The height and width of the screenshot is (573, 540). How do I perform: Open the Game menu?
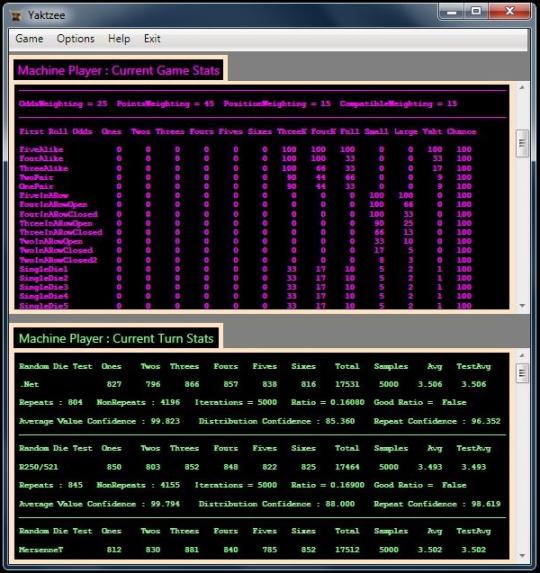29,39
